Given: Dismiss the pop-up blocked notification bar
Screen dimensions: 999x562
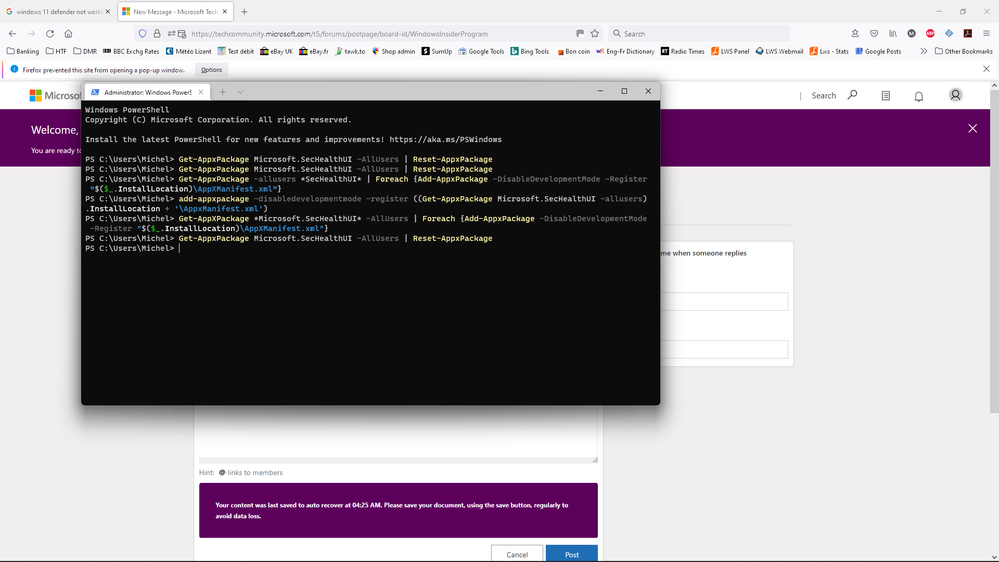Looking at the screenshot, I should (986, 69).
